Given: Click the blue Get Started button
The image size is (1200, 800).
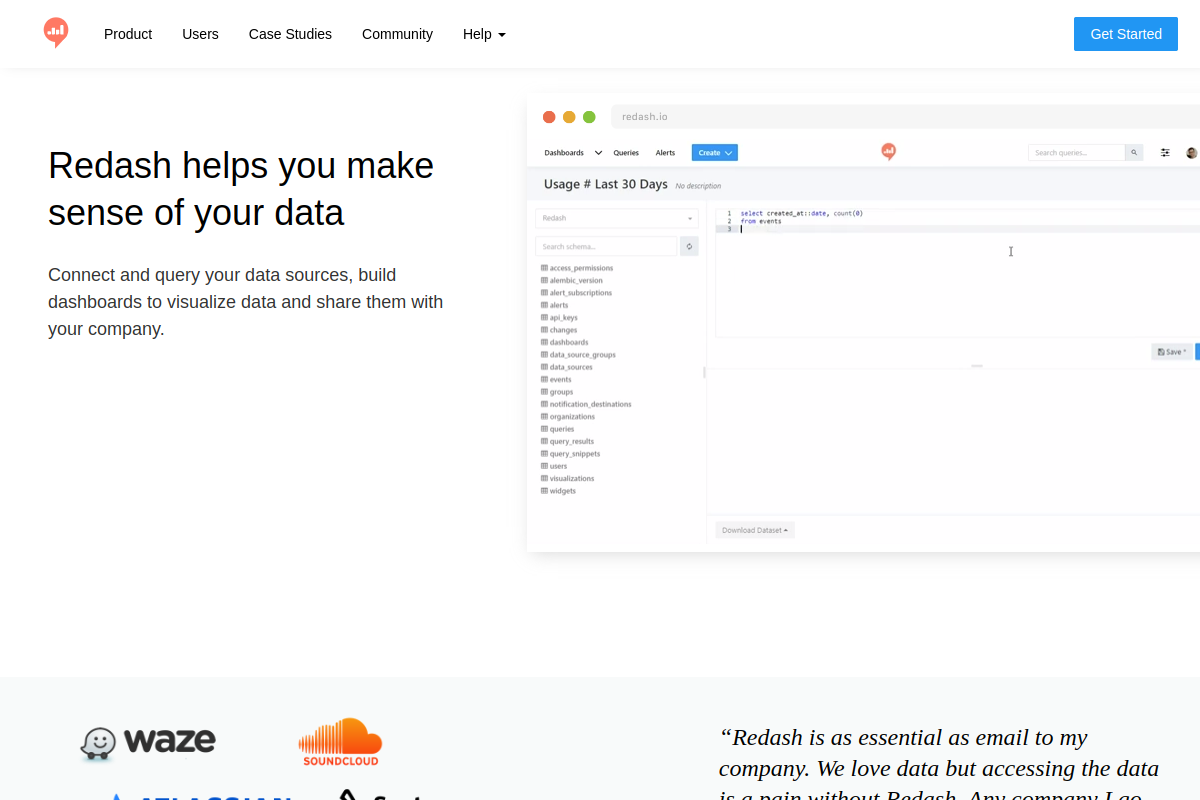Looking at the screenshot, I should [1126, 34].
